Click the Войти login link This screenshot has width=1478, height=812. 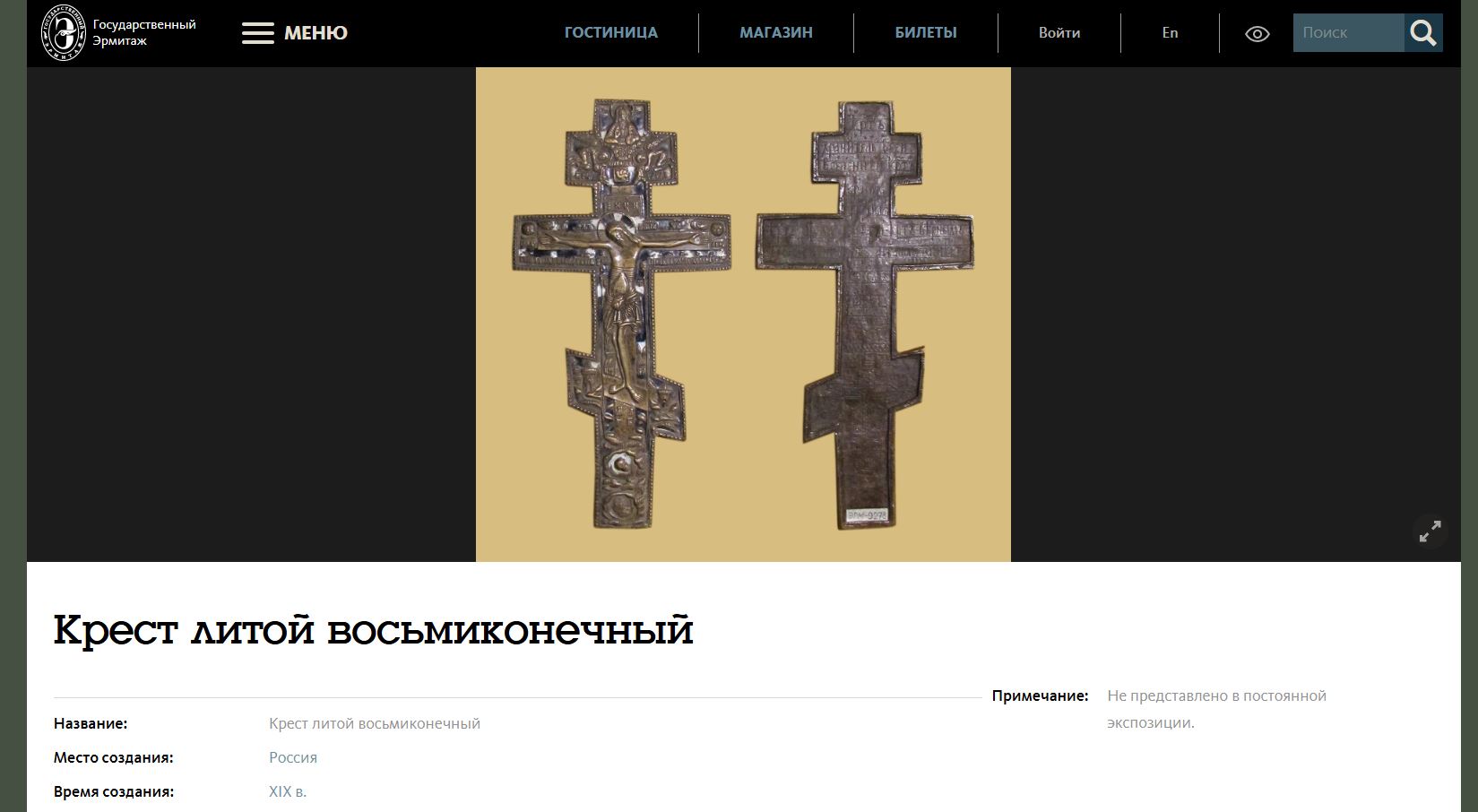pos(1059,32)
